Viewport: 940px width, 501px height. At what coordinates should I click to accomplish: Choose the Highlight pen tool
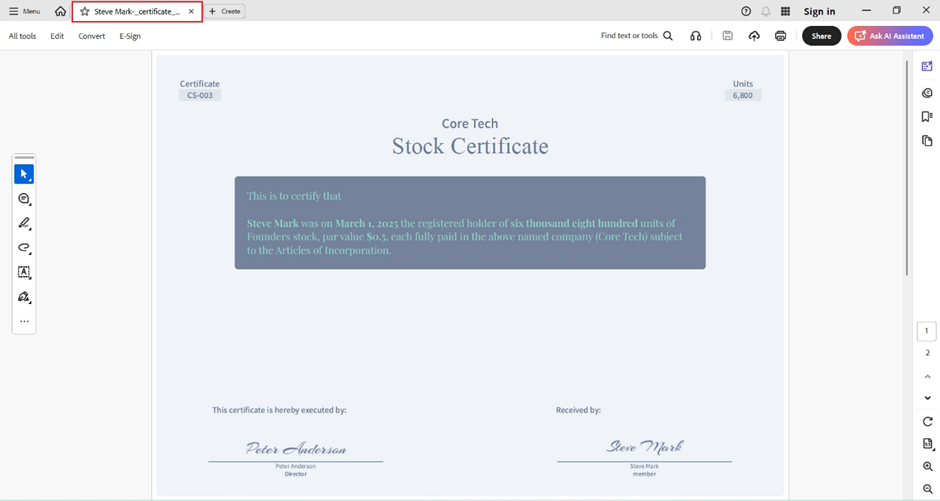24,224
